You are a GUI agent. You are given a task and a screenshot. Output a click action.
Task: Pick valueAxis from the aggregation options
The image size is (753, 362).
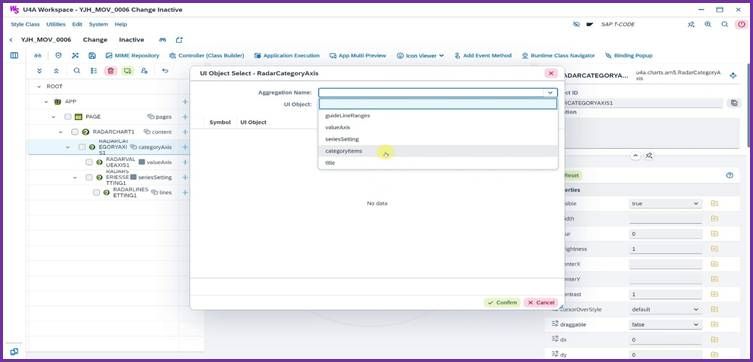pos(438,127)
